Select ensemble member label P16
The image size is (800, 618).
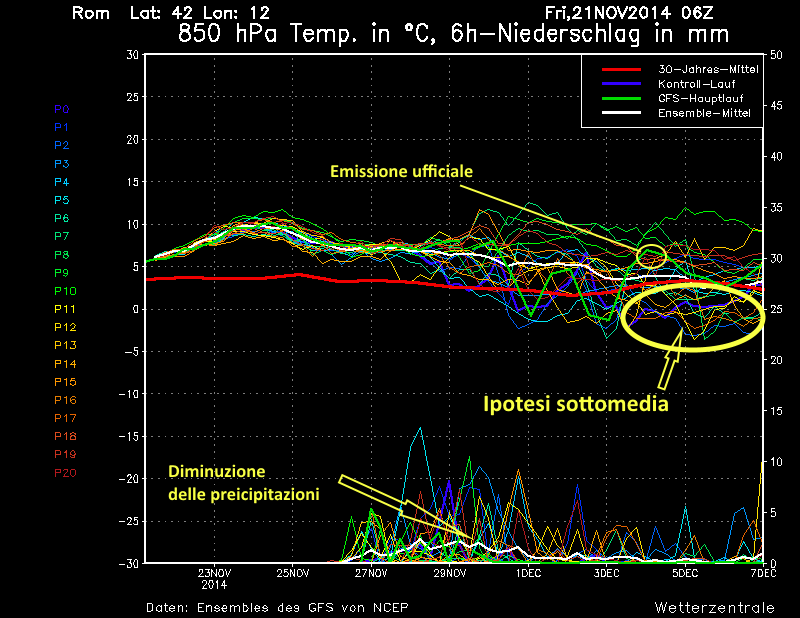pos(65,400)
